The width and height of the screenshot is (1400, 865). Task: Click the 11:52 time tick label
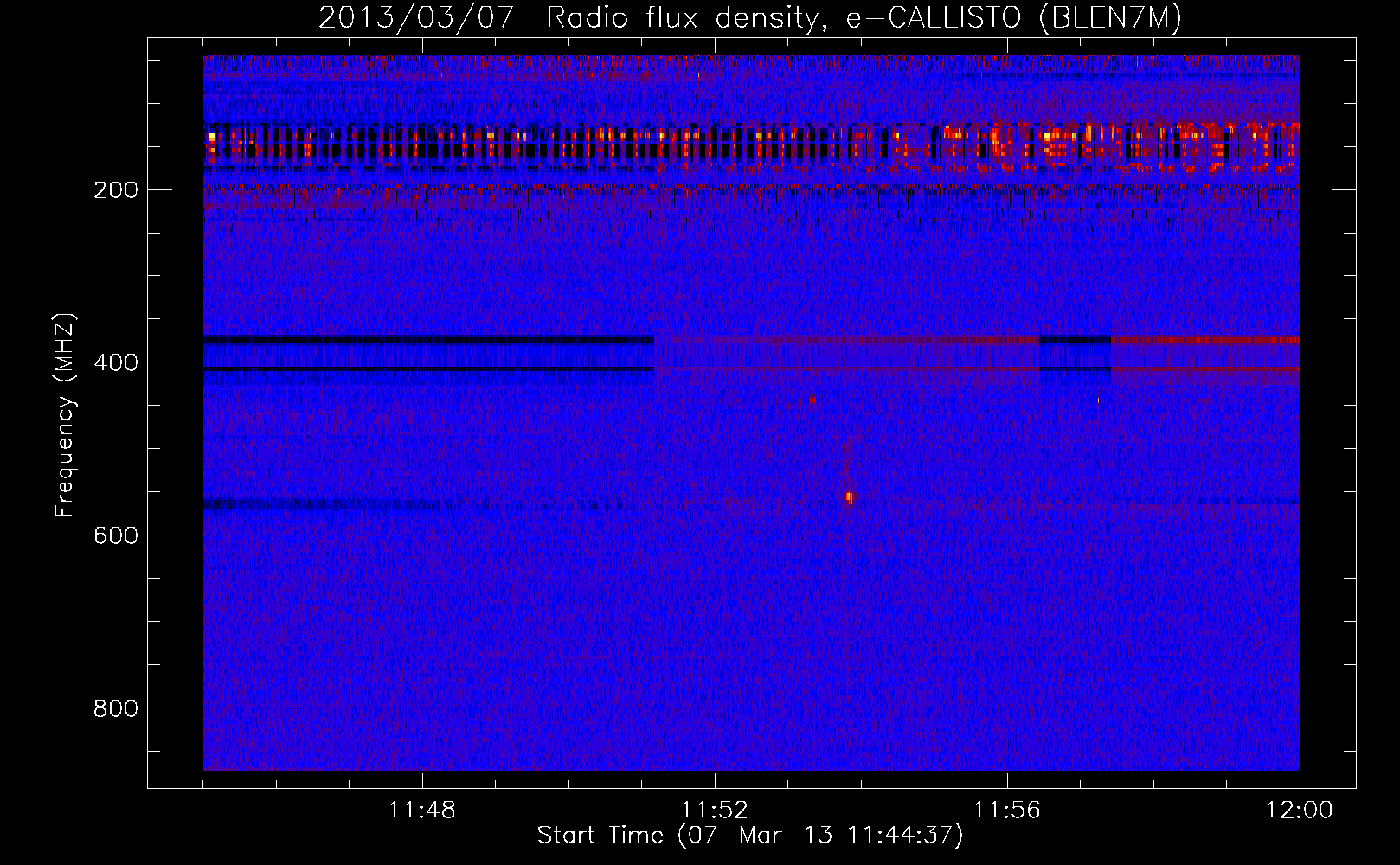[715, 811]
